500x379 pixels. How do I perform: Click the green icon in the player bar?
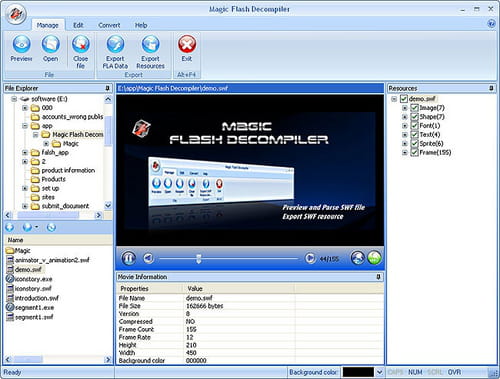click(x=374, y=258)
